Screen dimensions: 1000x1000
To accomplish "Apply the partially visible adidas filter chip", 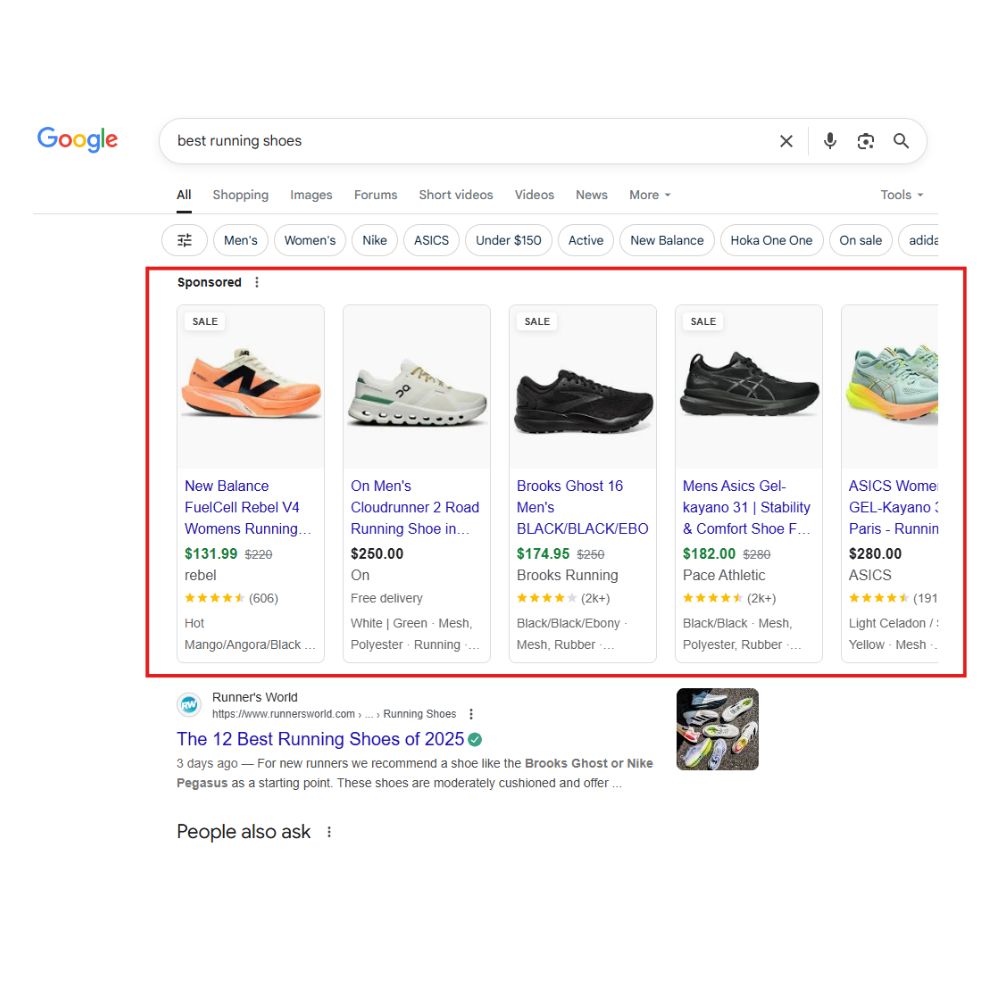I will click(919, 240).
